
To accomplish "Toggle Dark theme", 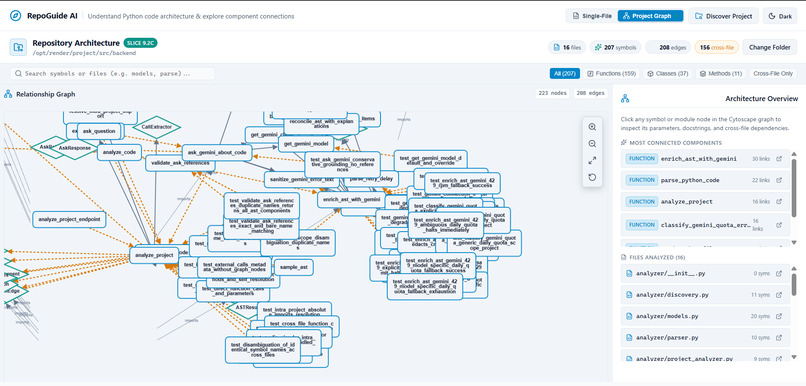I will (780, 16).
